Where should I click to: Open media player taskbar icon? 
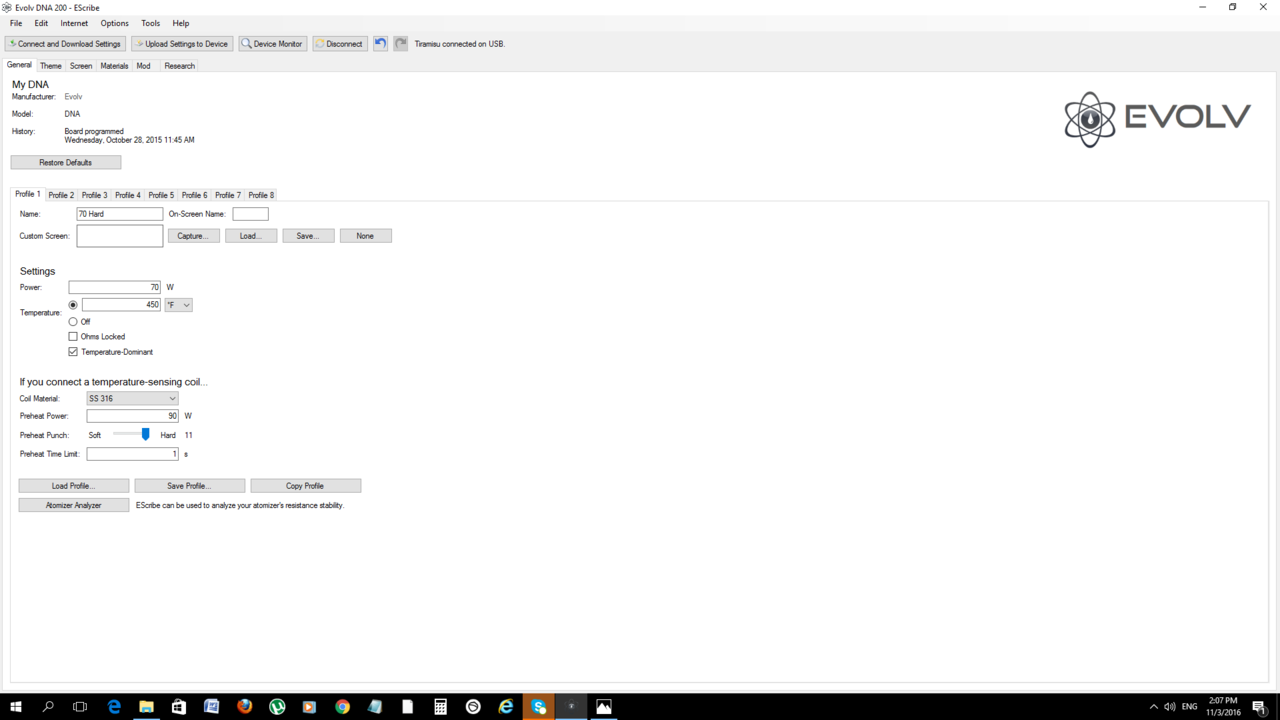[x=309, y=707]
